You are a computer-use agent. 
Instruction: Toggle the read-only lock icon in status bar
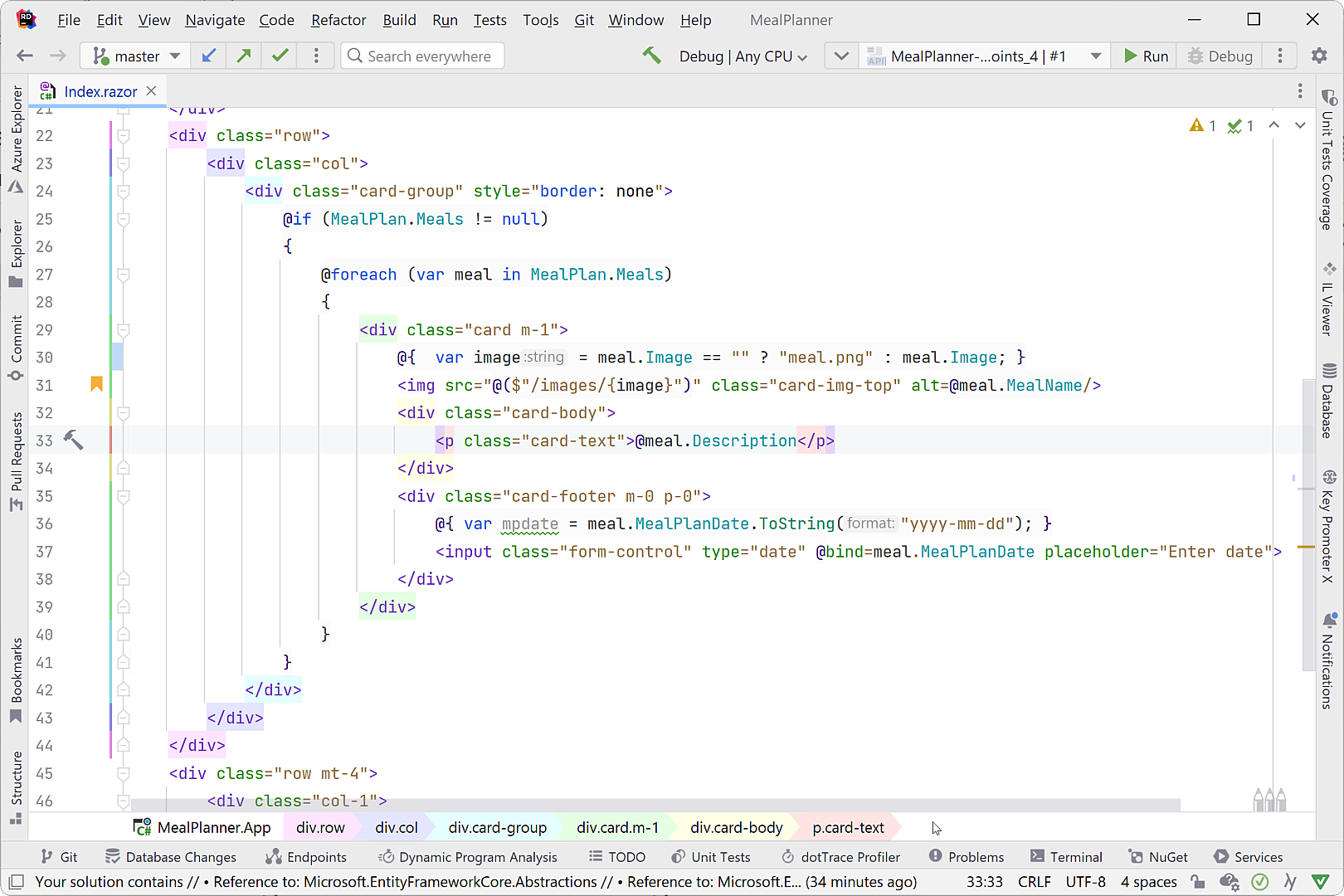point(1197,881)
